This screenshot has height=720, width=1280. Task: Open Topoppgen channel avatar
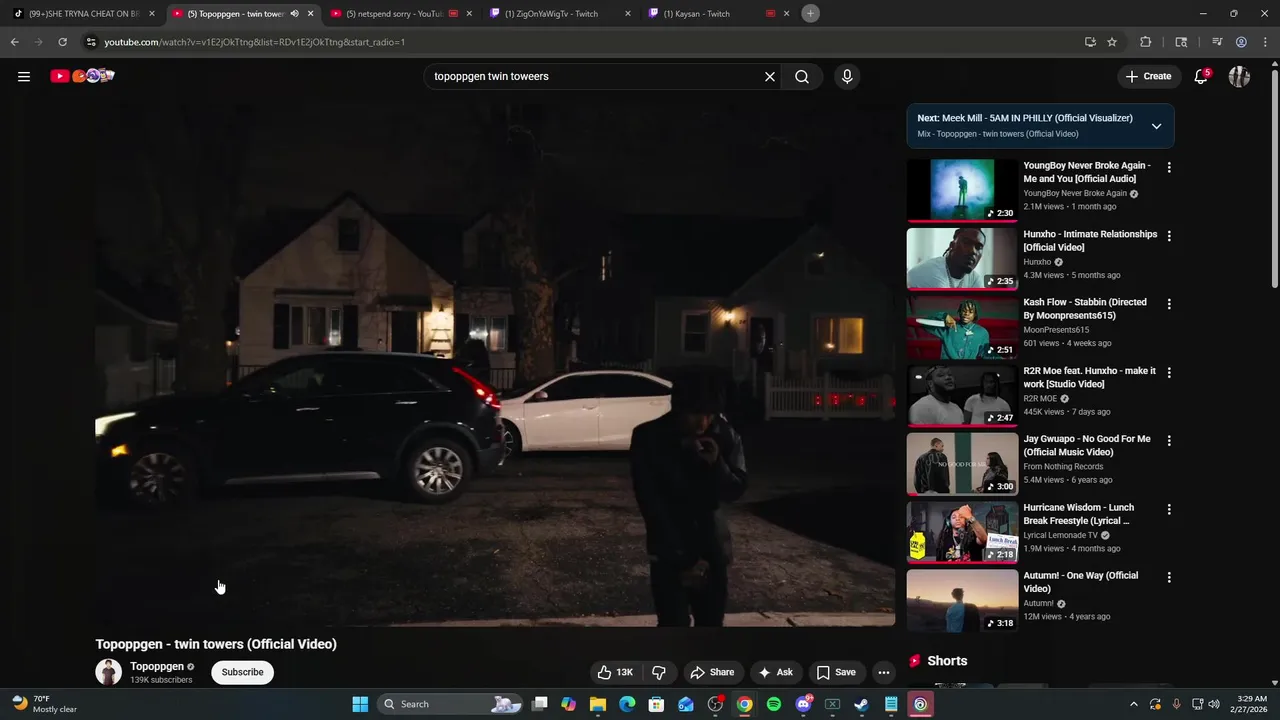click(108, 672)
